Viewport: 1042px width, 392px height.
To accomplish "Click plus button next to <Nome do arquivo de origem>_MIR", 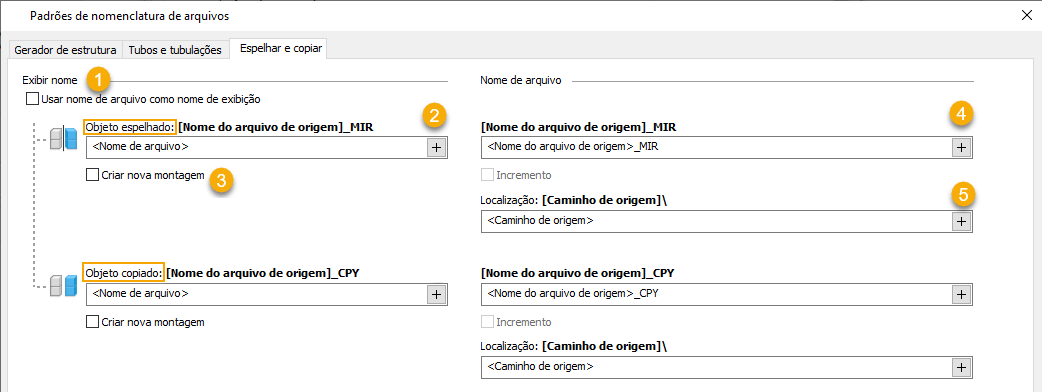I will click(x=961, y=148).
